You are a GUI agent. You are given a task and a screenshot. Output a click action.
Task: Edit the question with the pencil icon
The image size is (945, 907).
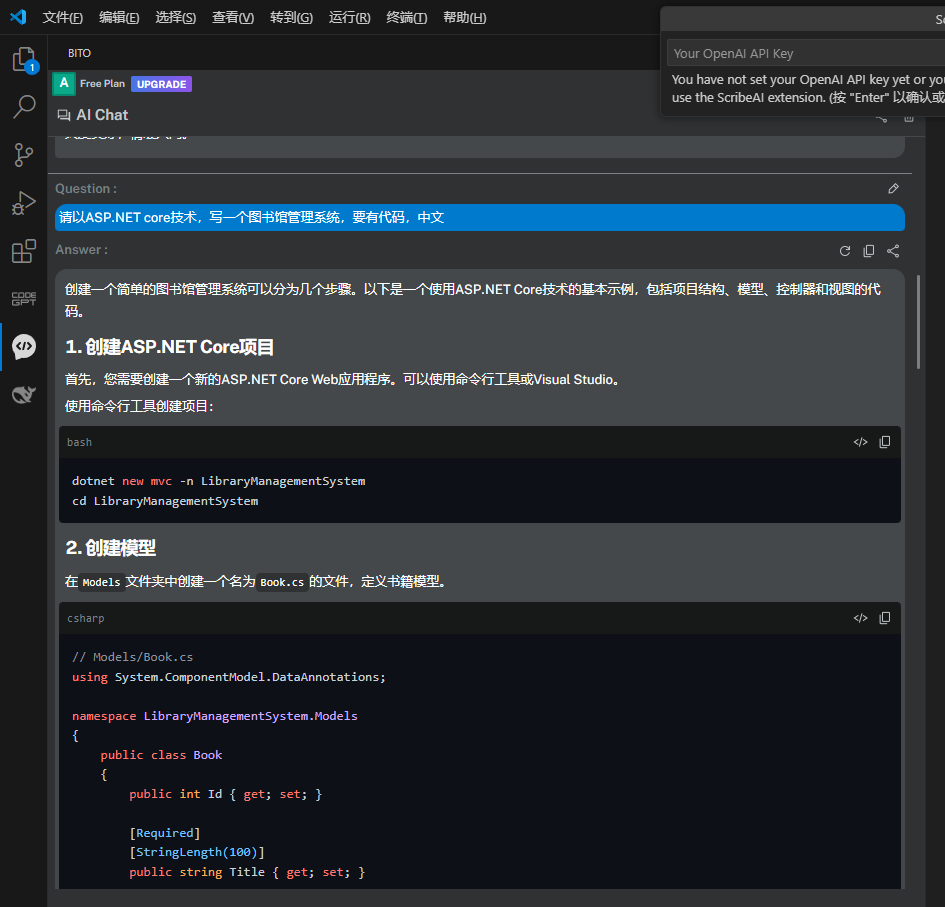point(893,189)
